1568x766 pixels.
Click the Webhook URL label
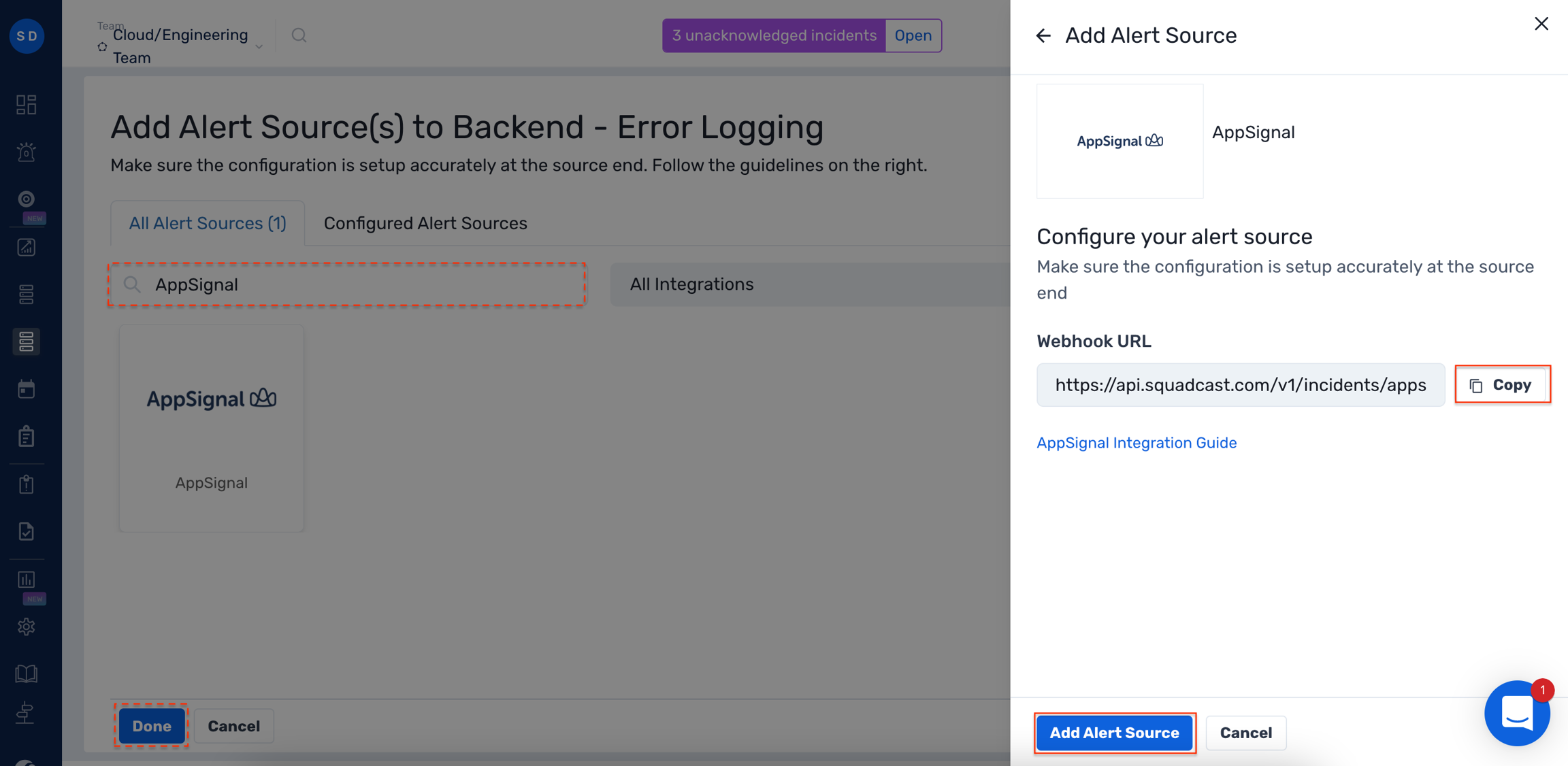(1094, 341)
